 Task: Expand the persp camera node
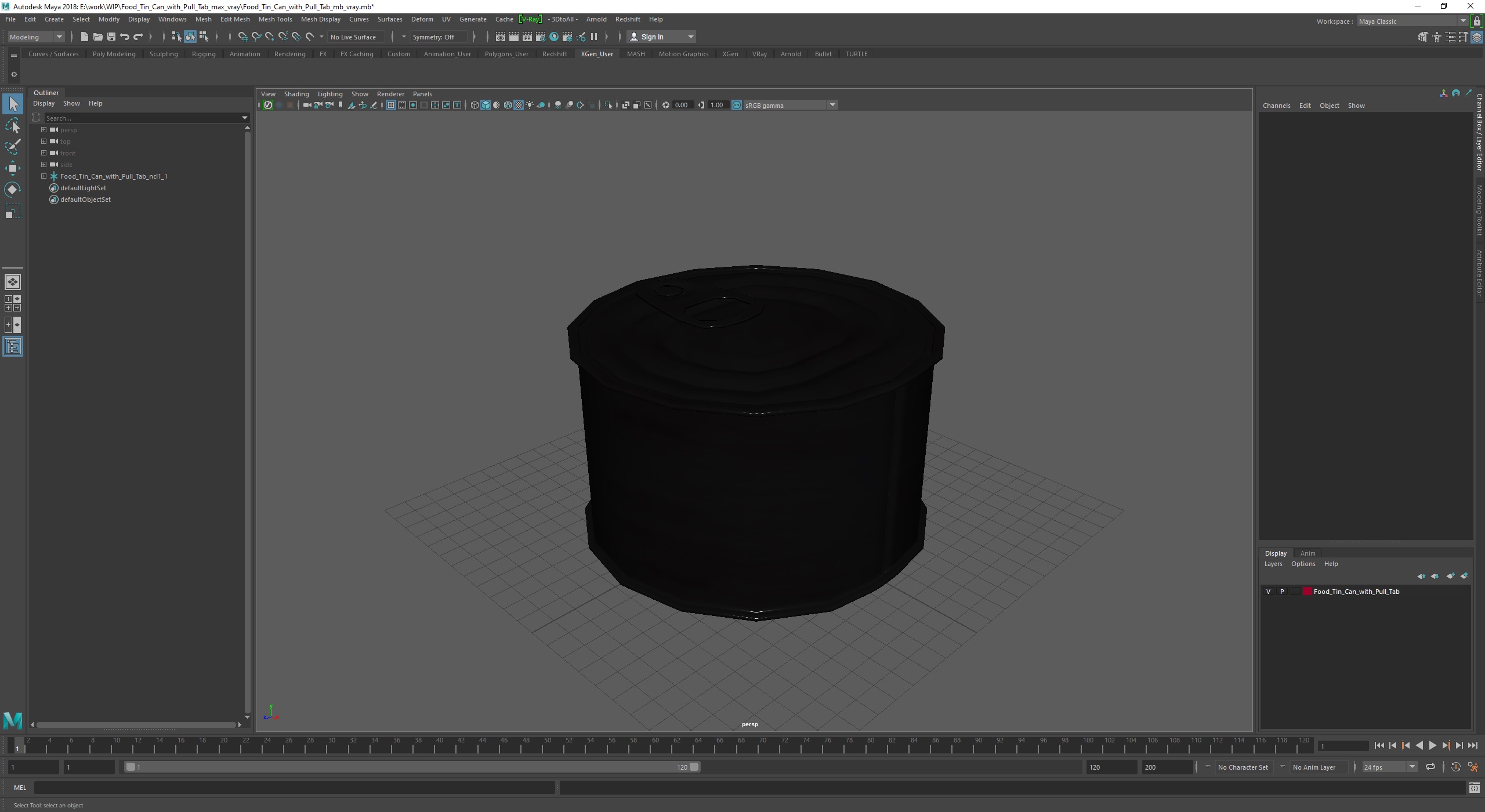click(44, 129)
